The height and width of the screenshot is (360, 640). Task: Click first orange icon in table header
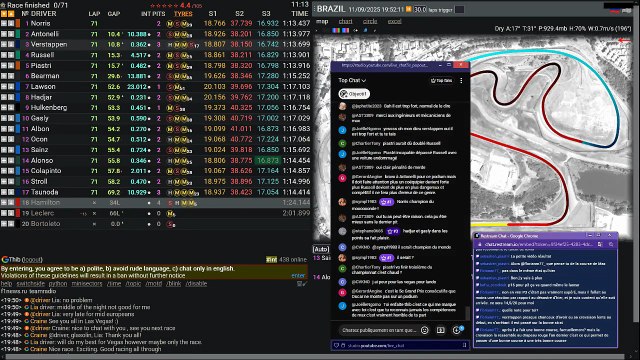[x=4, y=13]
